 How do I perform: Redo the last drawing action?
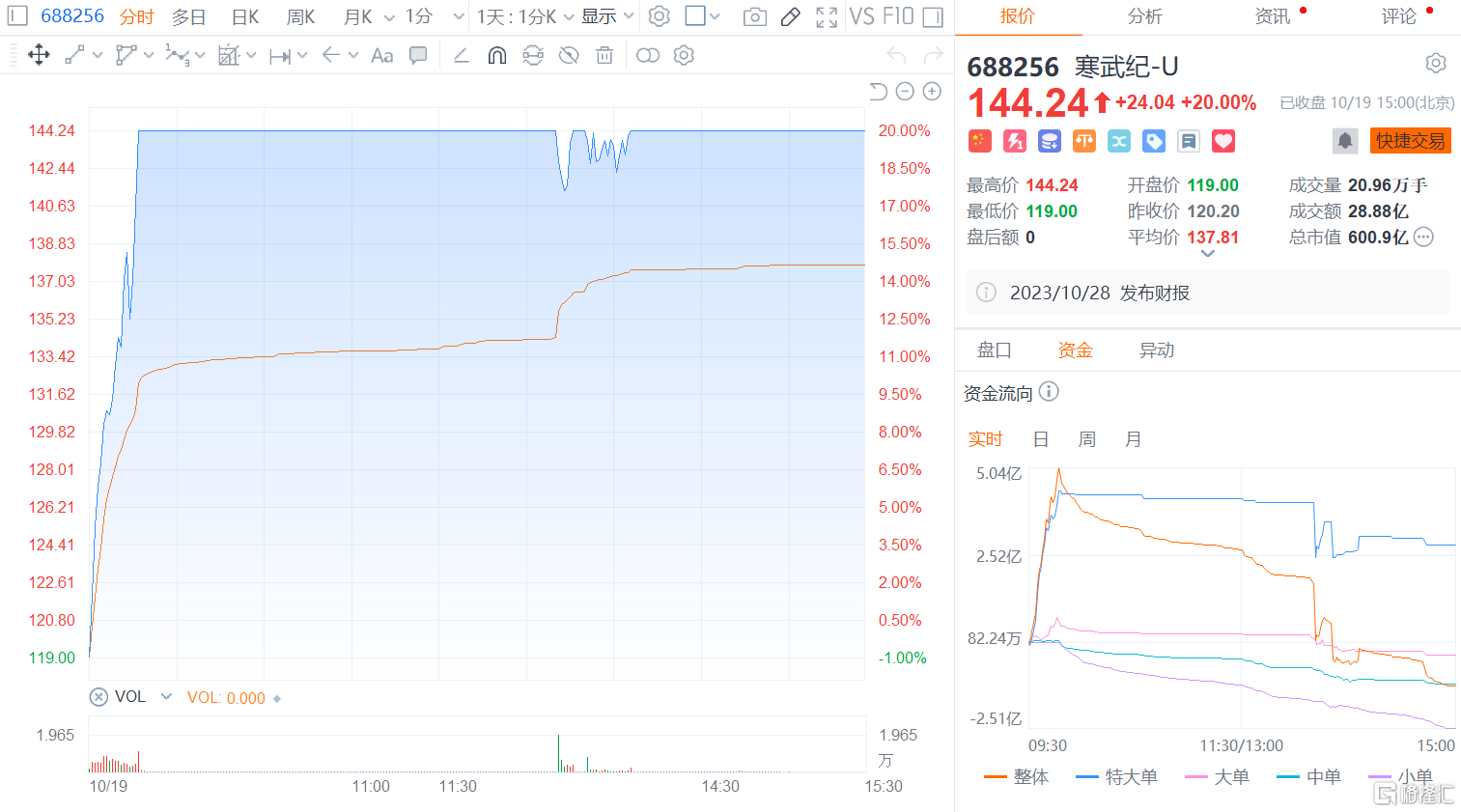click(933, 55)
